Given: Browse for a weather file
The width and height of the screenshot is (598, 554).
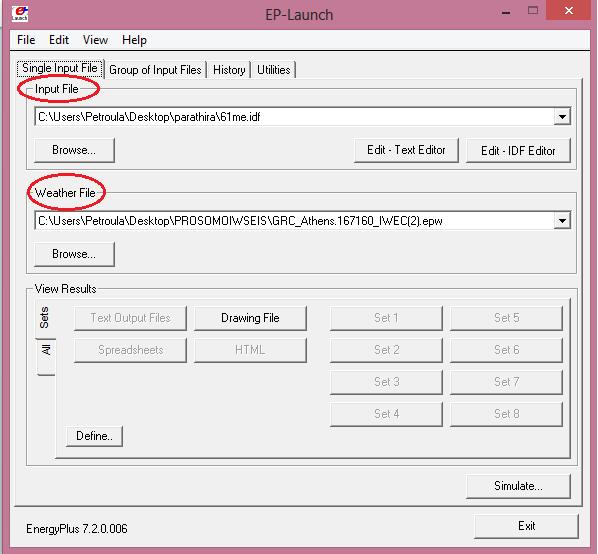Looking at the screenshot, I should pos(74,254).
